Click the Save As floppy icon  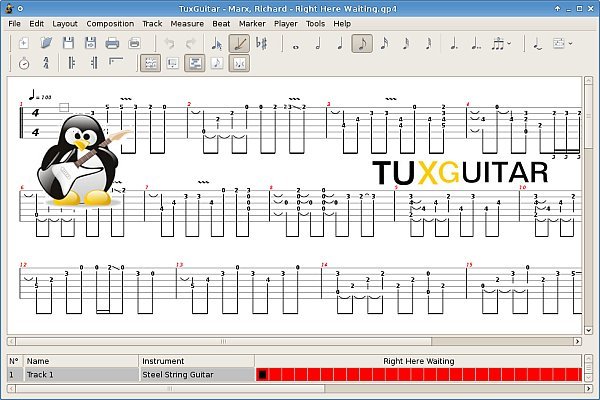[x=90, y=43]
